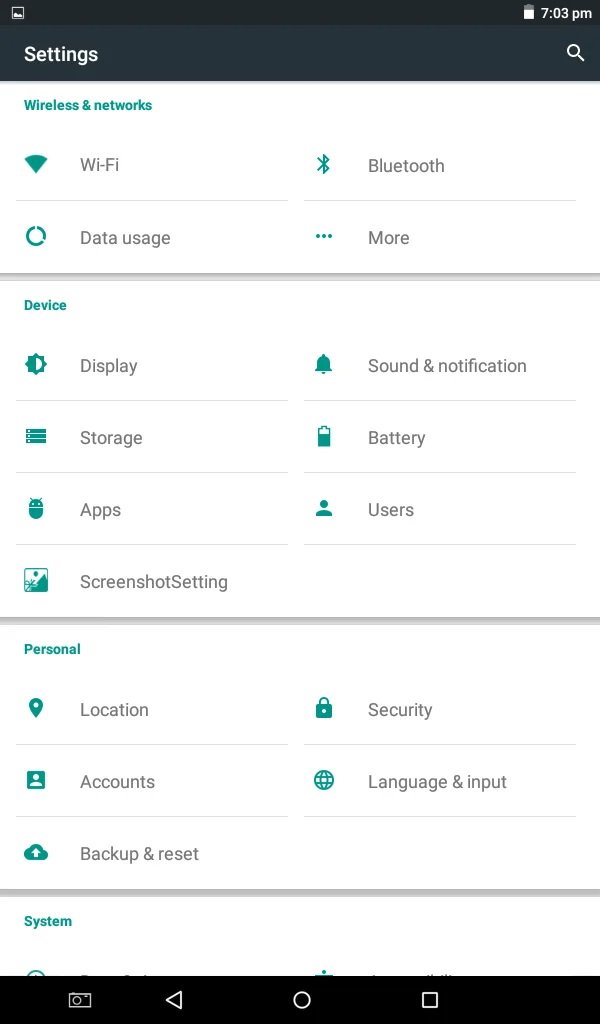The height and width of the screenshot is (1024, 600).
Task: Open the Data usage circle icon
Action: click(36, 236)
